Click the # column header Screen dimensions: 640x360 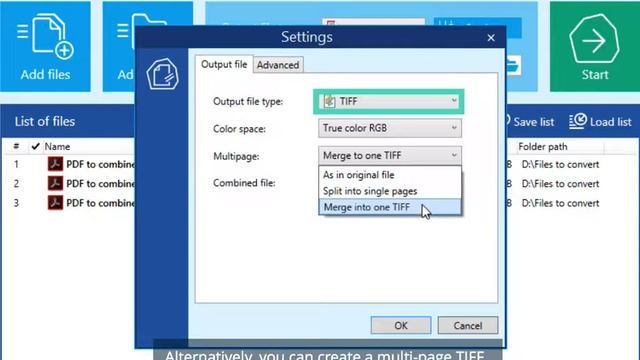tap(16, 146)
